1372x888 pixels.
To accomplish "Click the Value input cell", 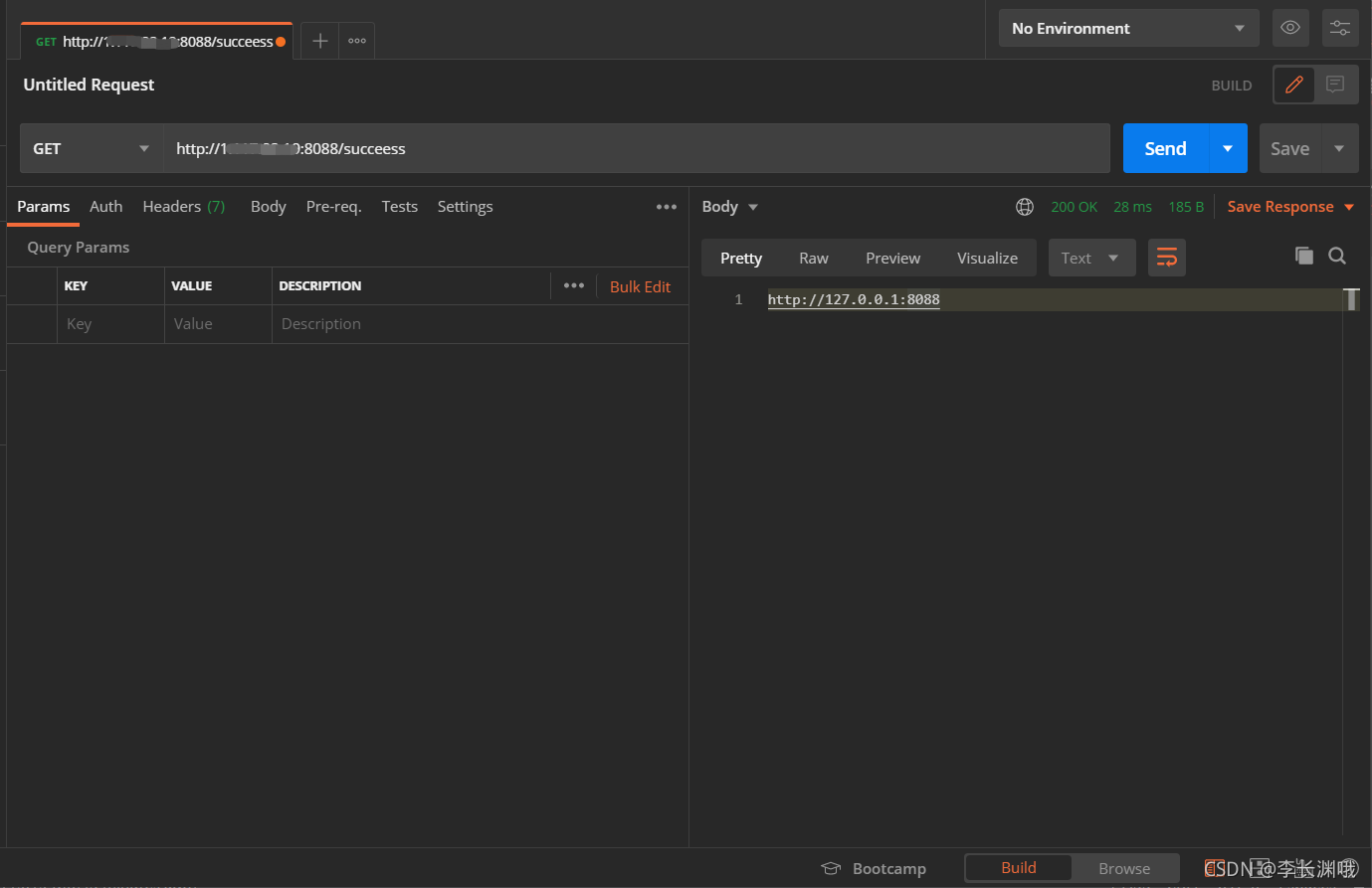I will coord(218,324).
